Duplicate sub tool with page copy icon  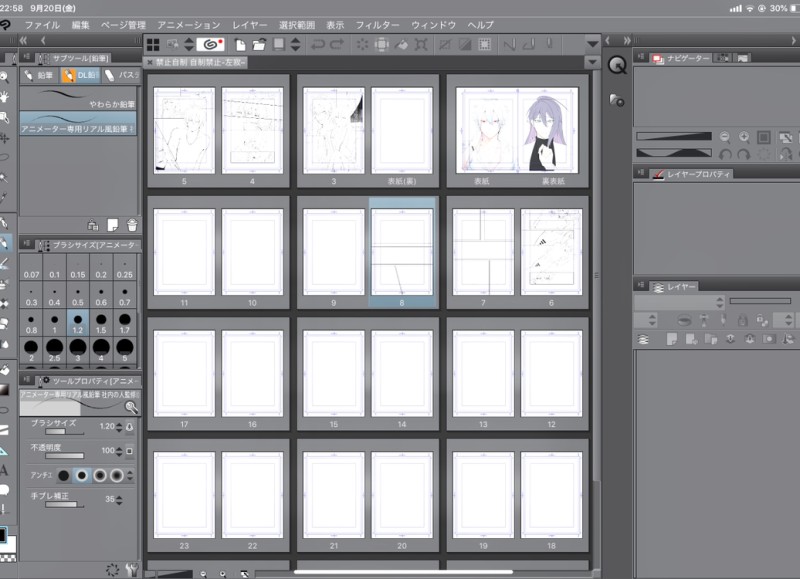pos(113,225)
